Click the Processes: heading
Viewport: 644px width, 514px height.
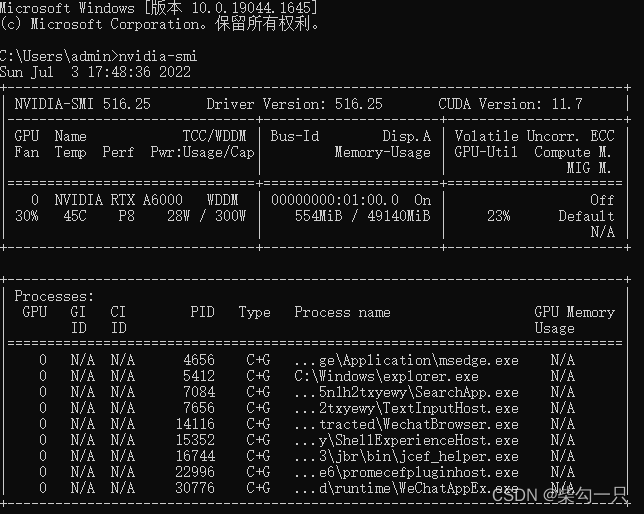click(x=54, y=296)
